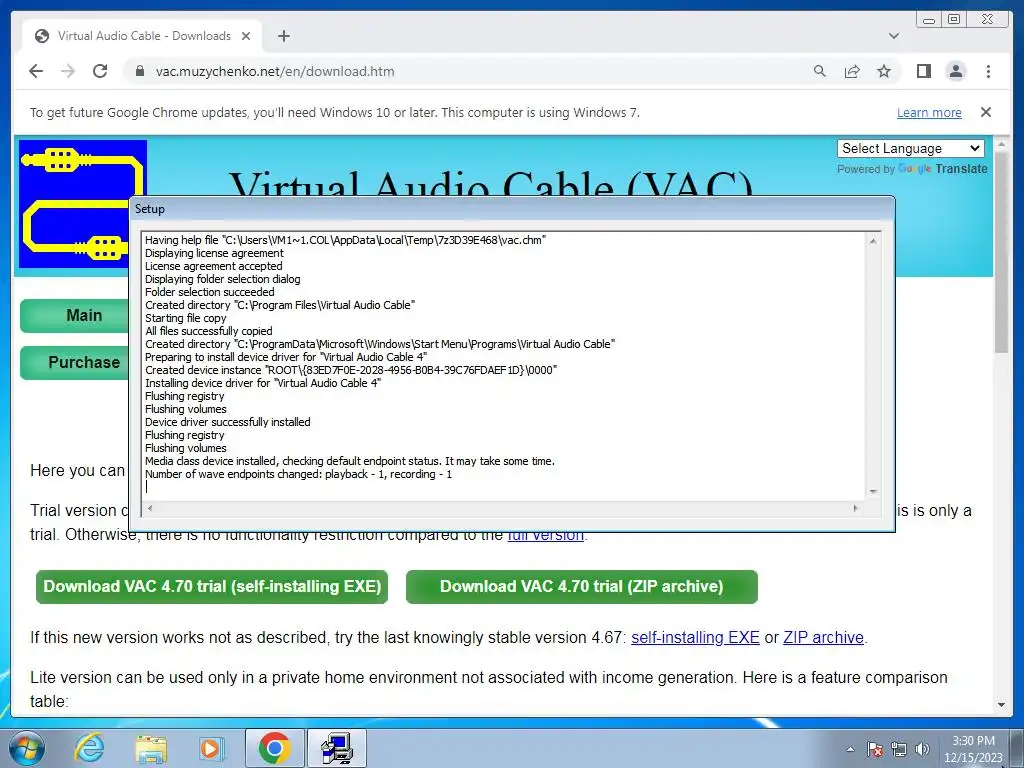Bookmark this page with the star icon
The width and height of the screenshot is (1024, 768).
click(x=884, y=71)
